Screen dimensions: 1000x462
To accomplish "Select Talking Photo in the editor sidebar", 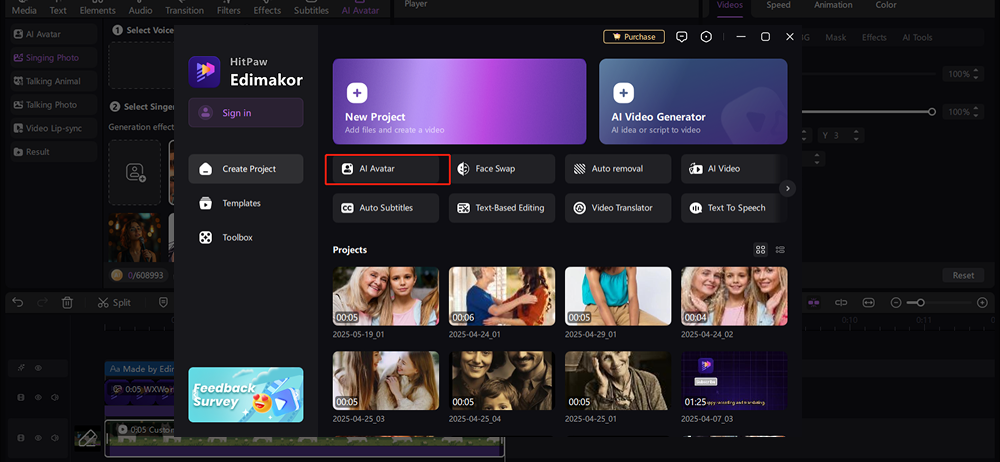I will (54, 105).
